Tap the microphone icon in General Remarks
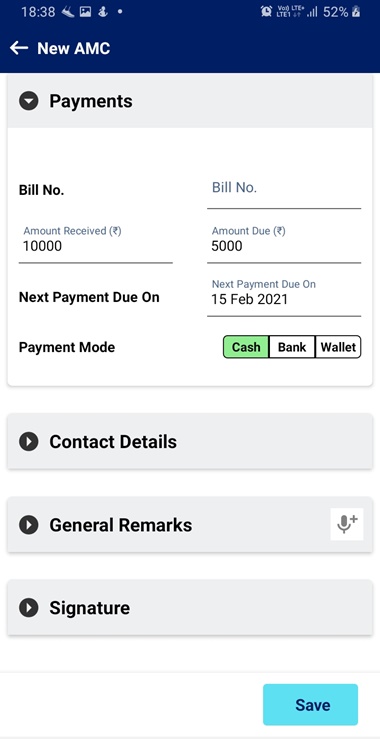380x739 pixels. [x=347, y=524]
